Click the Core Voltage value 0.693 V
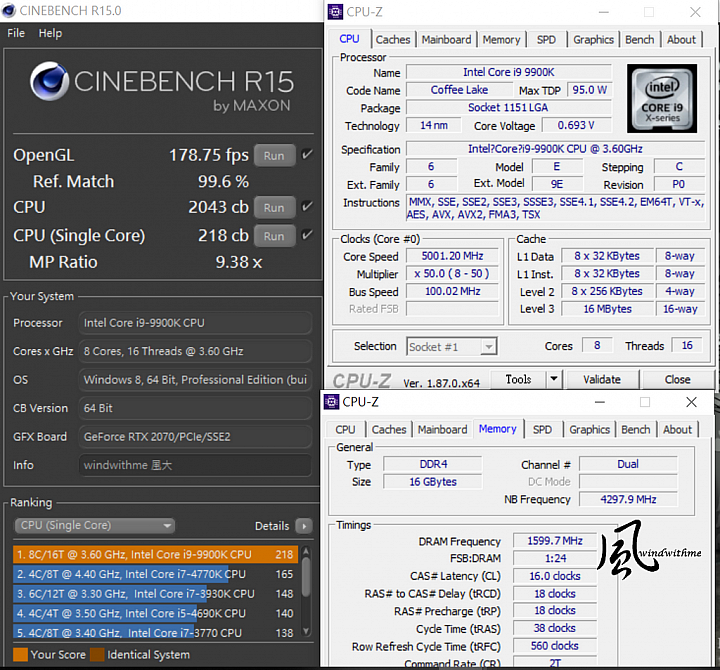Screen dimensions: 720x670 click(x=576, y=125)
